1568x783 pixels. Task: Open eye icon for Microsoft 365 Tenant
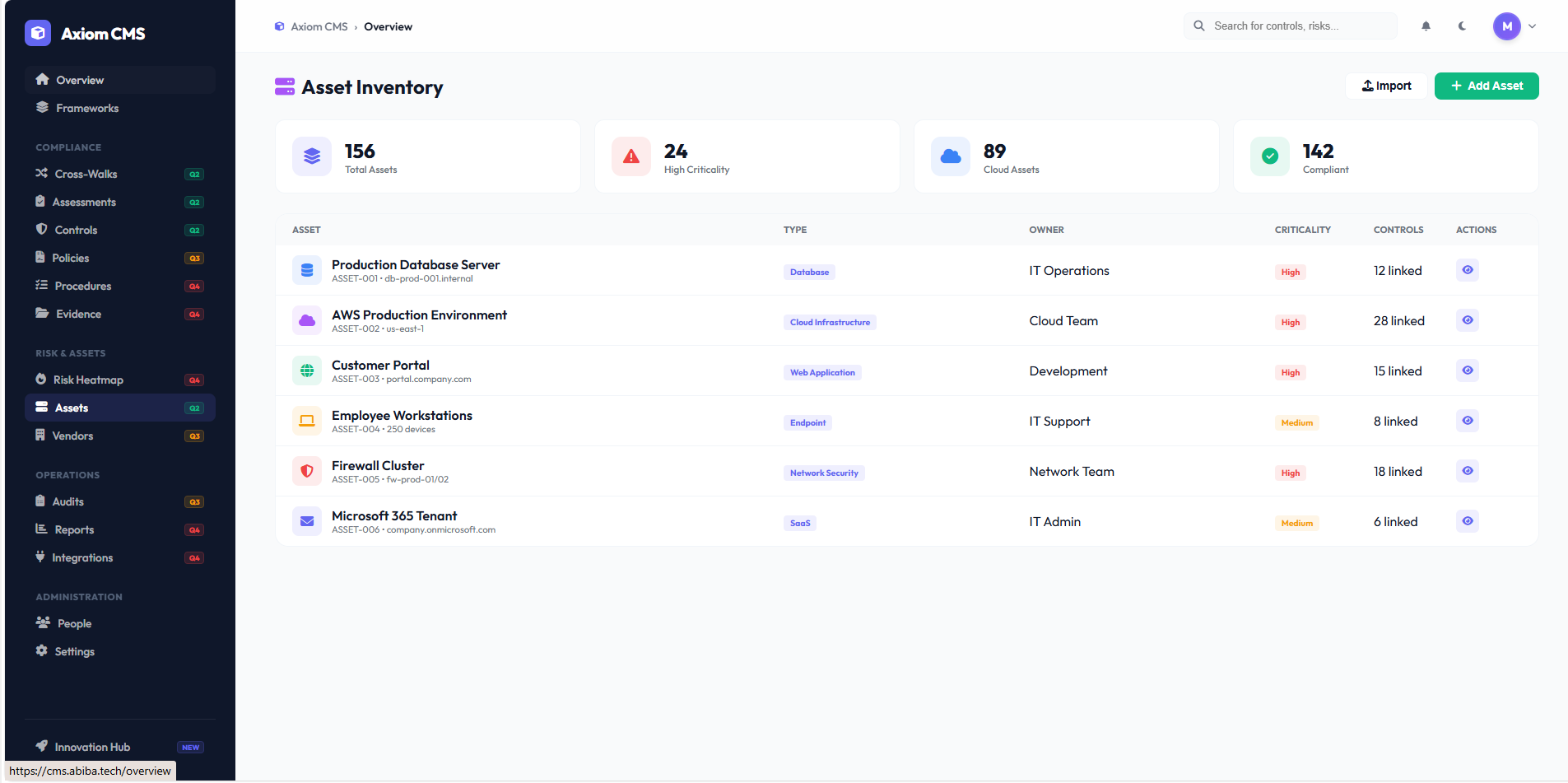1468,520
